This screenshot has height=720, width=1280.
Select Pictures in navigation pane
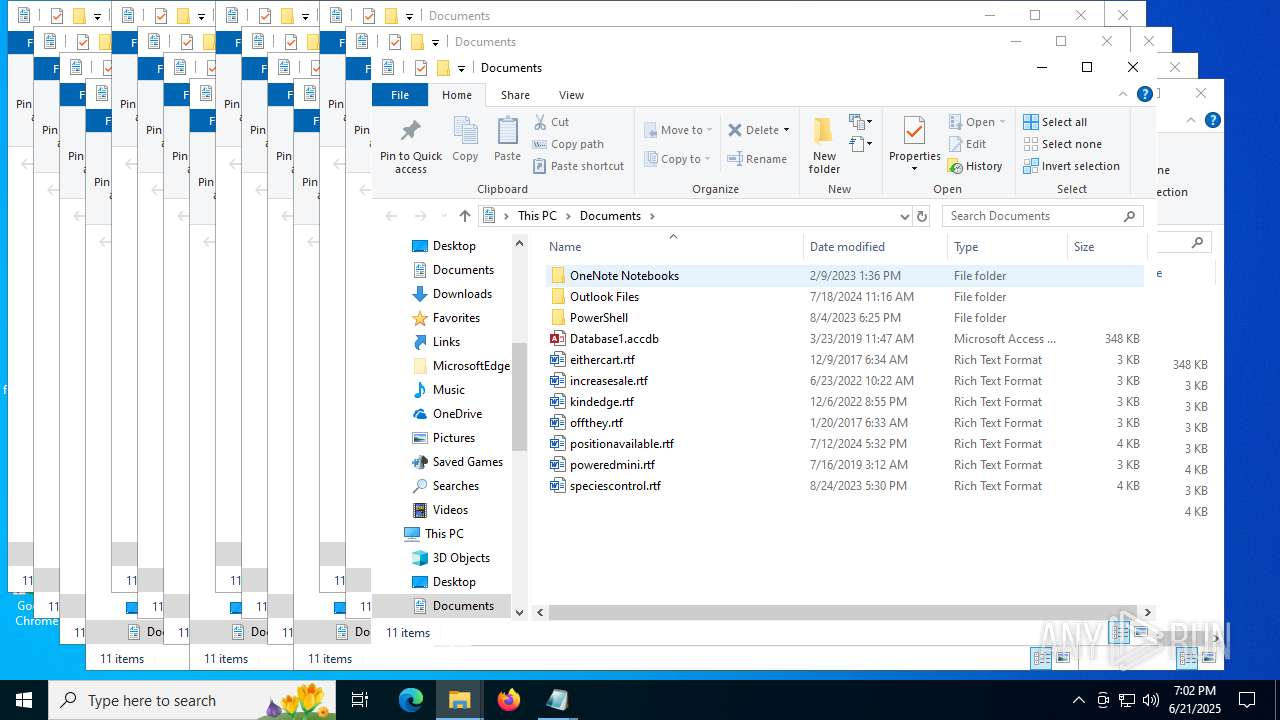pyautogui.click(x=453, y=438)
